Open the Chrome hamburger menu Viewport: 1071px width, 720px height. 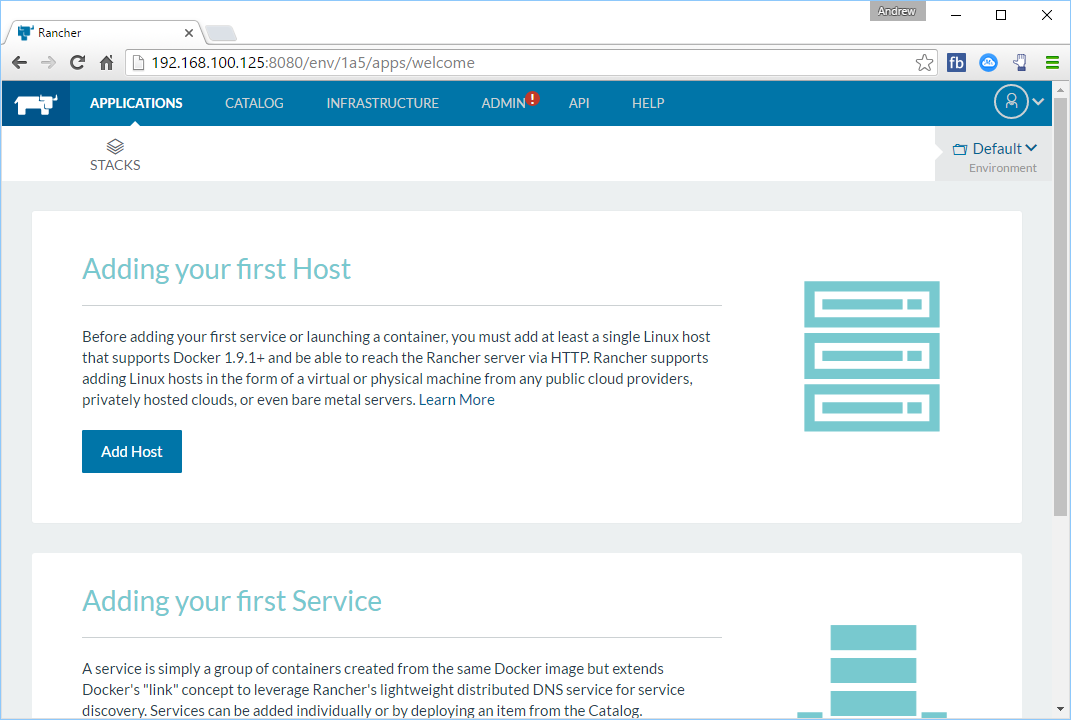tap(1052, 63)
